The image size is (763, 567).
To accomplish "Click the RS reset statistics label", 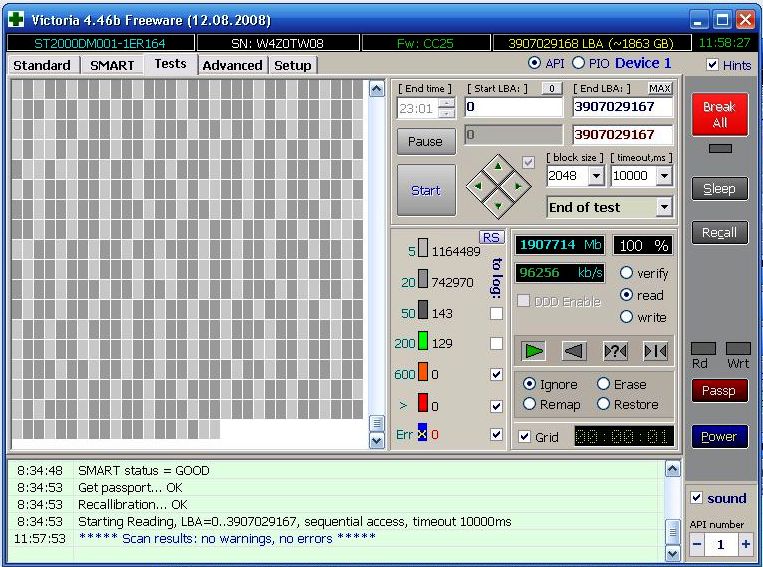I will pyautogui.click(x=491, y=237).
